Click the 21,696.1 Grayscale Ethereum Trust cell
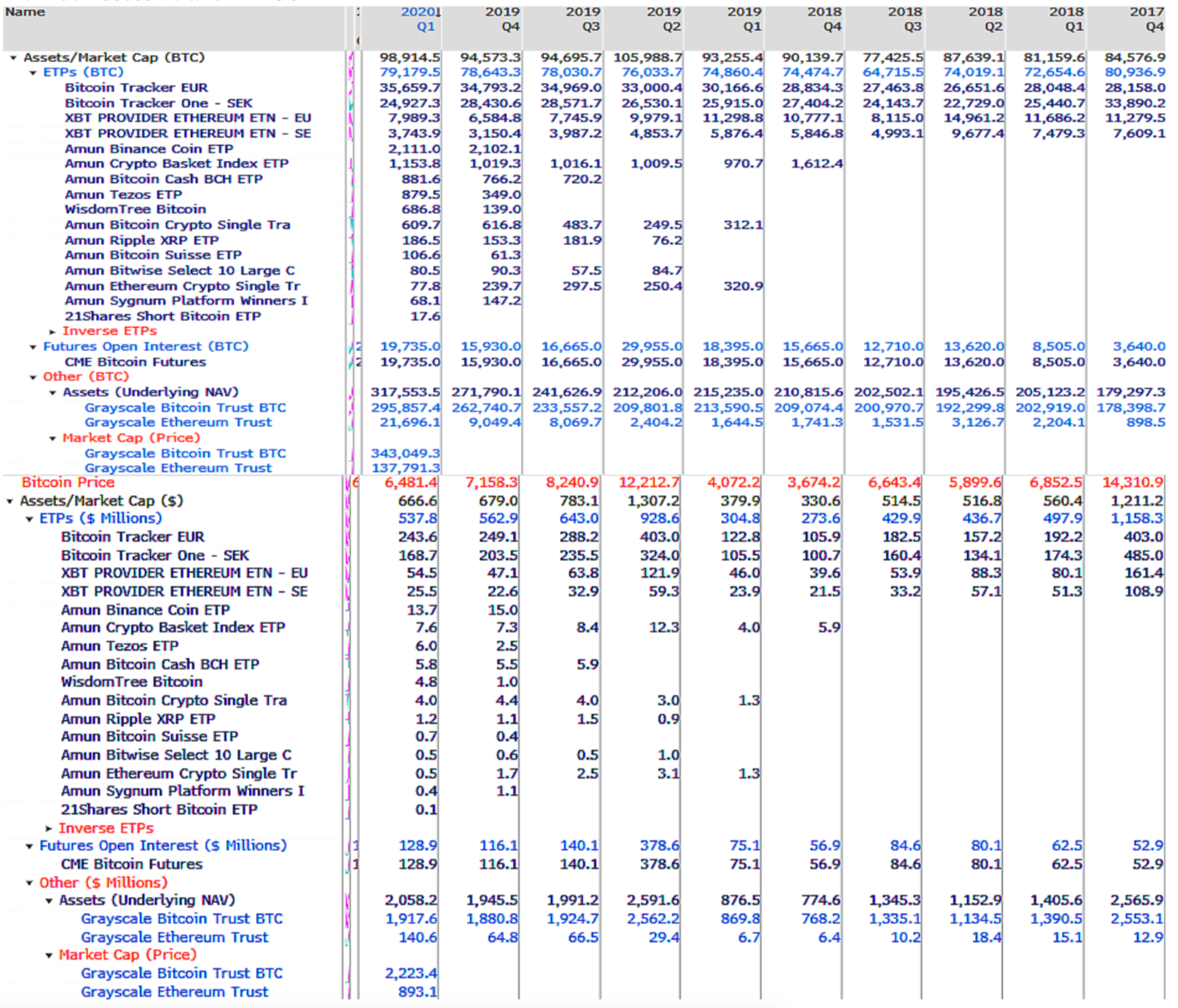Image resolution: width=1178 pixels, height=1008 pixels. coord(410,423)
